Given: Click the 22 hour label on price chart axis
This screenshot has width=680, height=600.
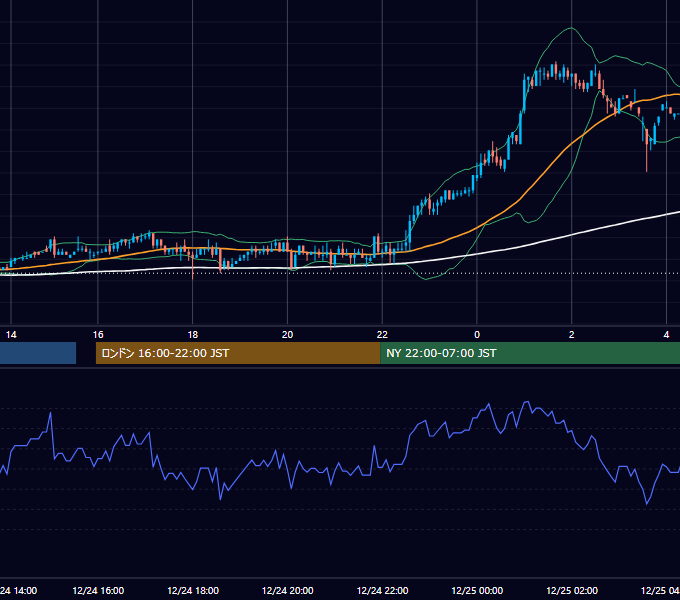Looking at the screenshot, I should pos(382,335).
